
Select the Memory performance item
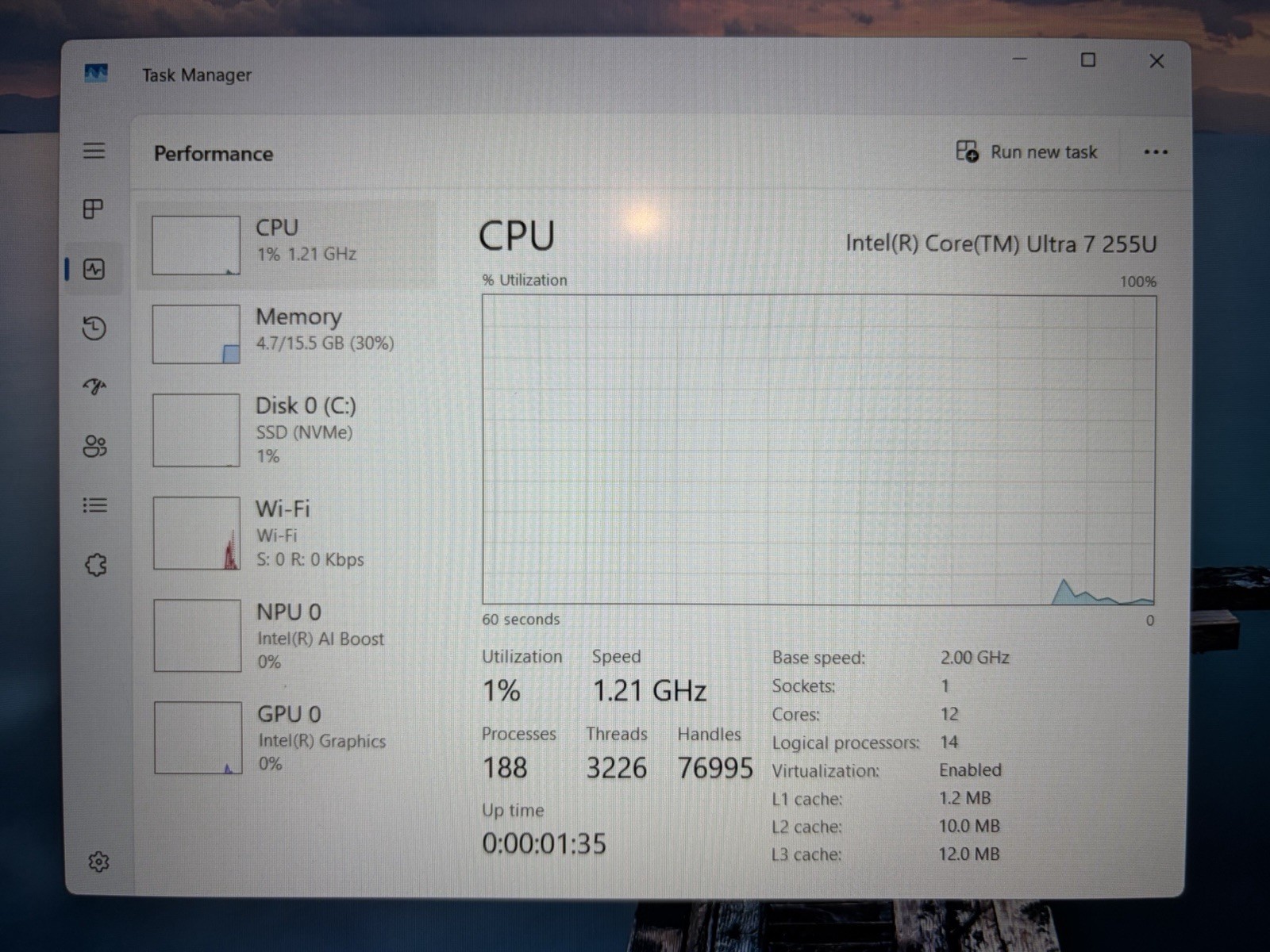point(287,334)
